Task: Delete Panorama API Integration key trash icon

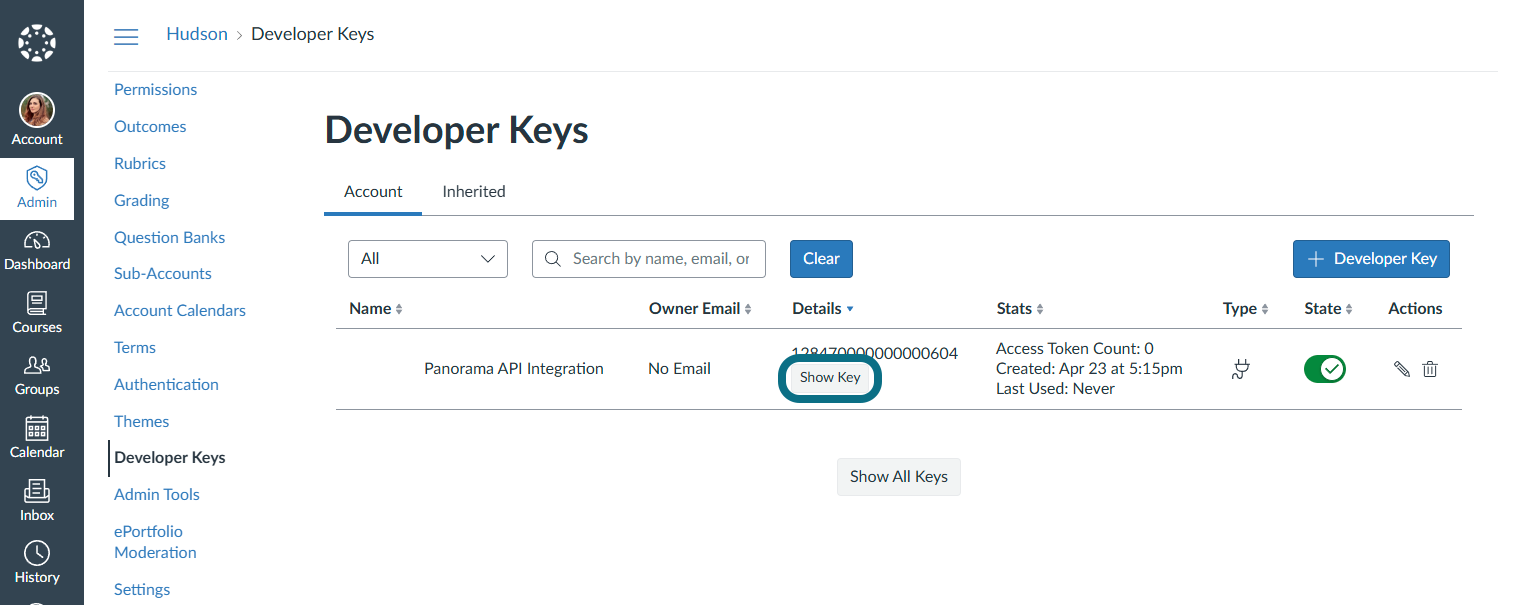Action: [x=1430, y=369]
